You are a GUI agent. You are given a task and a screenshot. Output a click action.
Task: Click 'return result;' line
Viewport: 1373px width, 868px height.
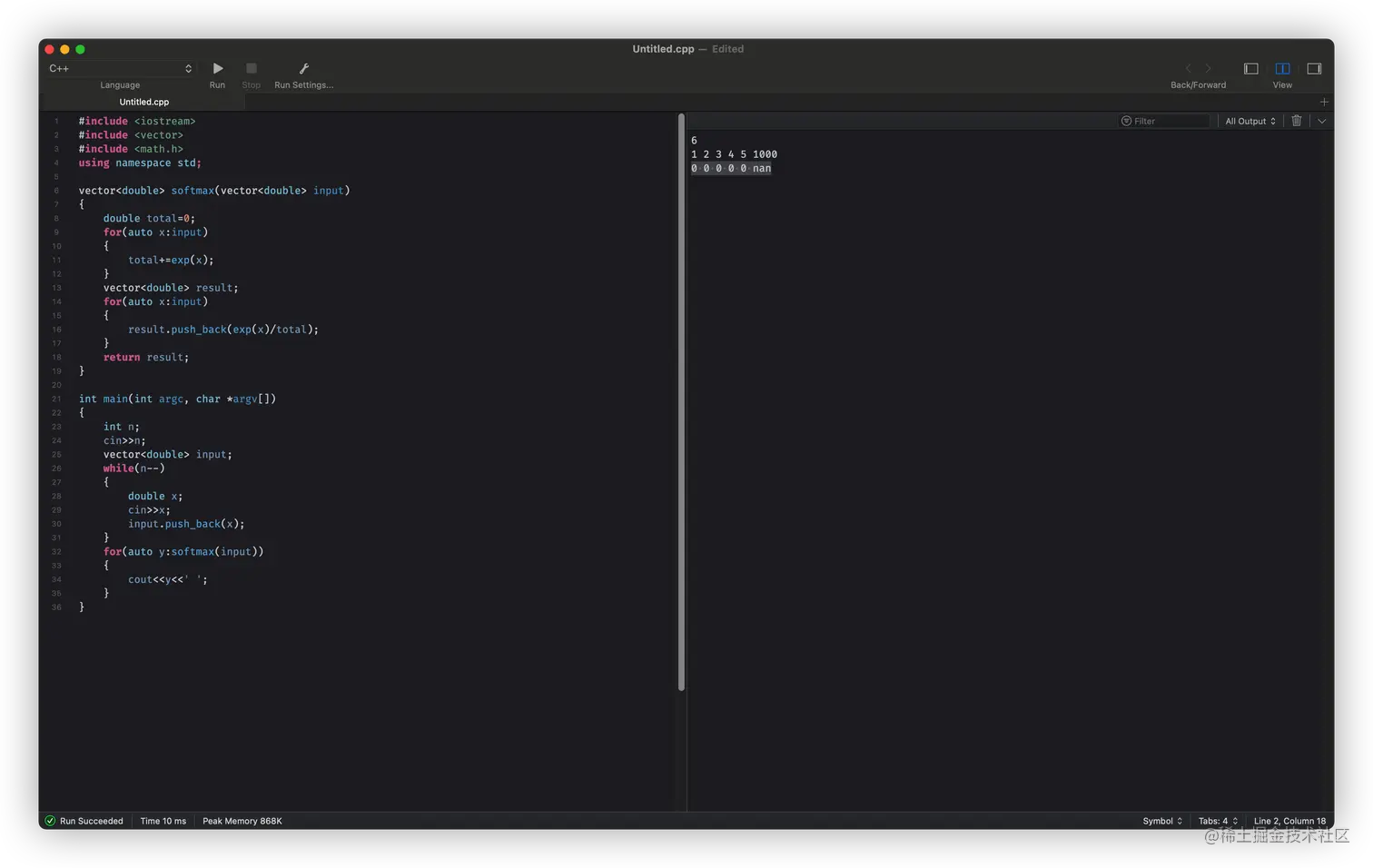point(146,358)
